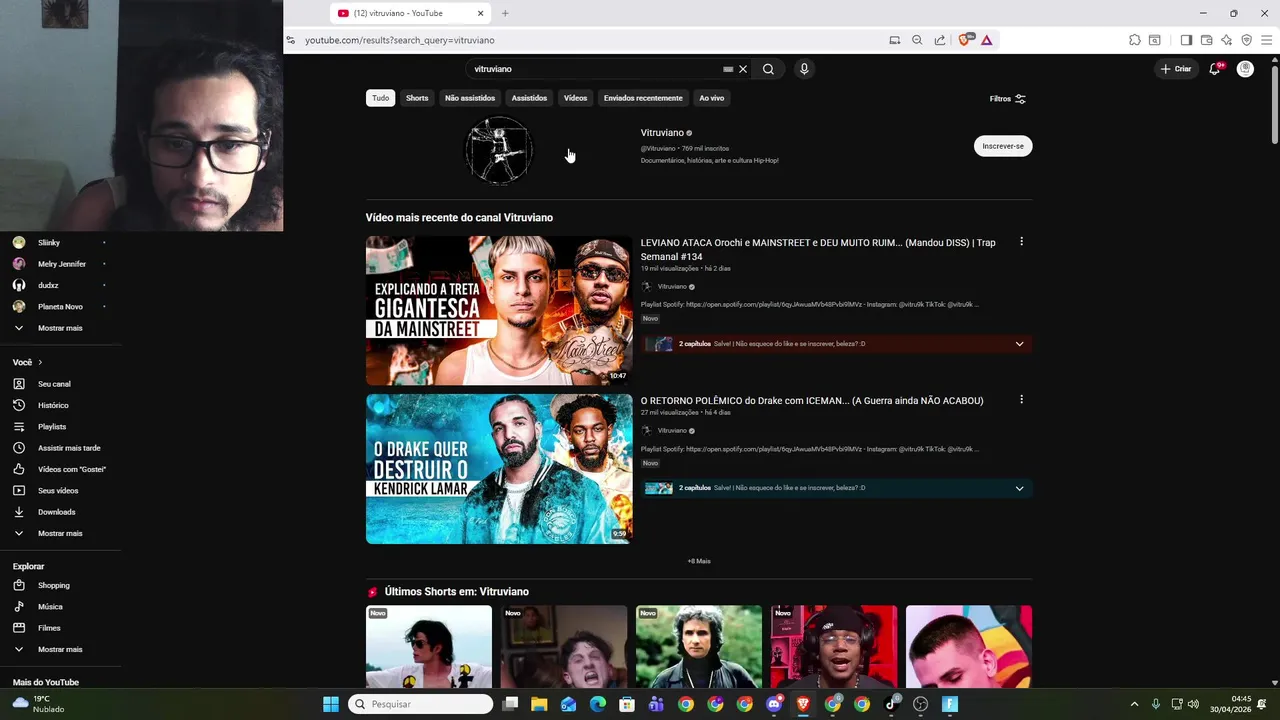Open Histórico in the sidebar
This screenshot has width=1280, height=720.
tap(60, 405)
